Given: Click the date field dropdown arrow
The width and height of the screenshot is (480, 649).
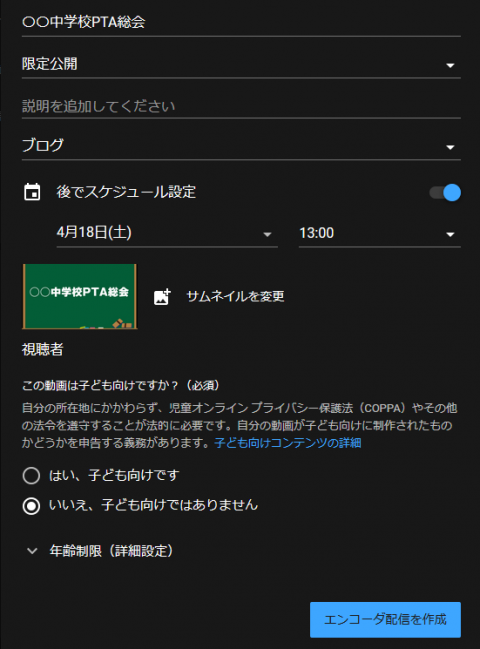Looking at the screenshot, I should (267, 234).
